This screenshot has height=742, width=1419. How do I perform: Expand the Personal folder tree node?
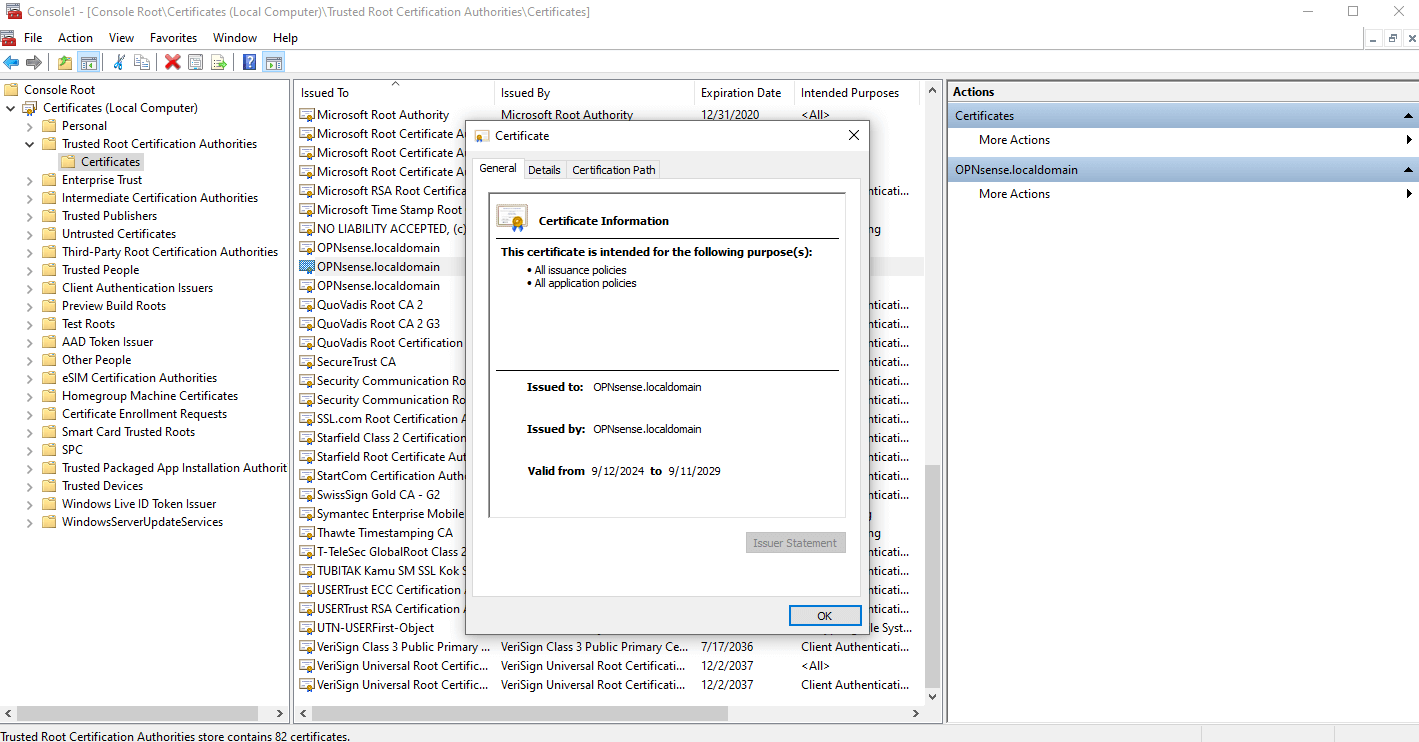(x=29, y=126)
